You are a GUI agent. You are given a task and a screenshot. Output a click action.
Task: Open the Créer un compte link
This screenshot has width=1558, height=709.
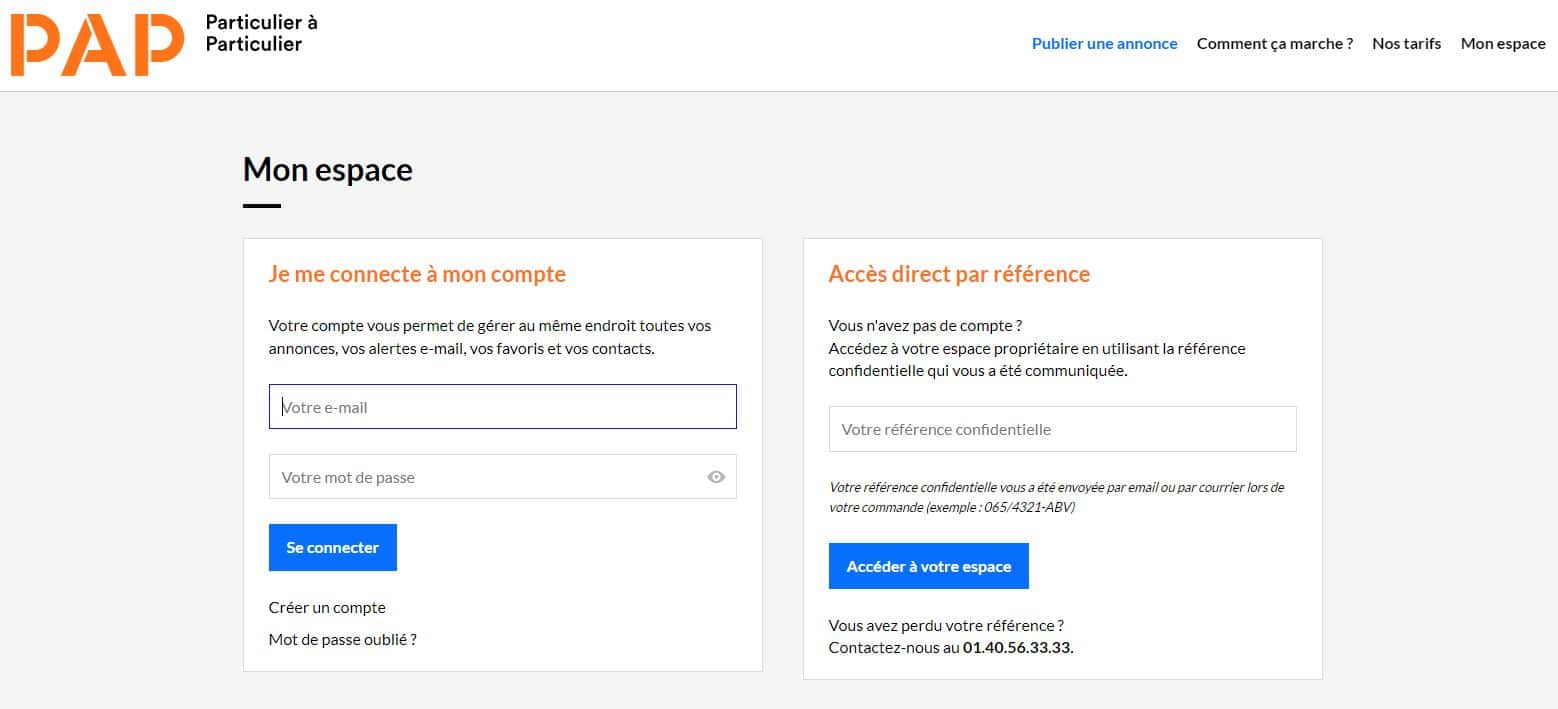(327, 607)
